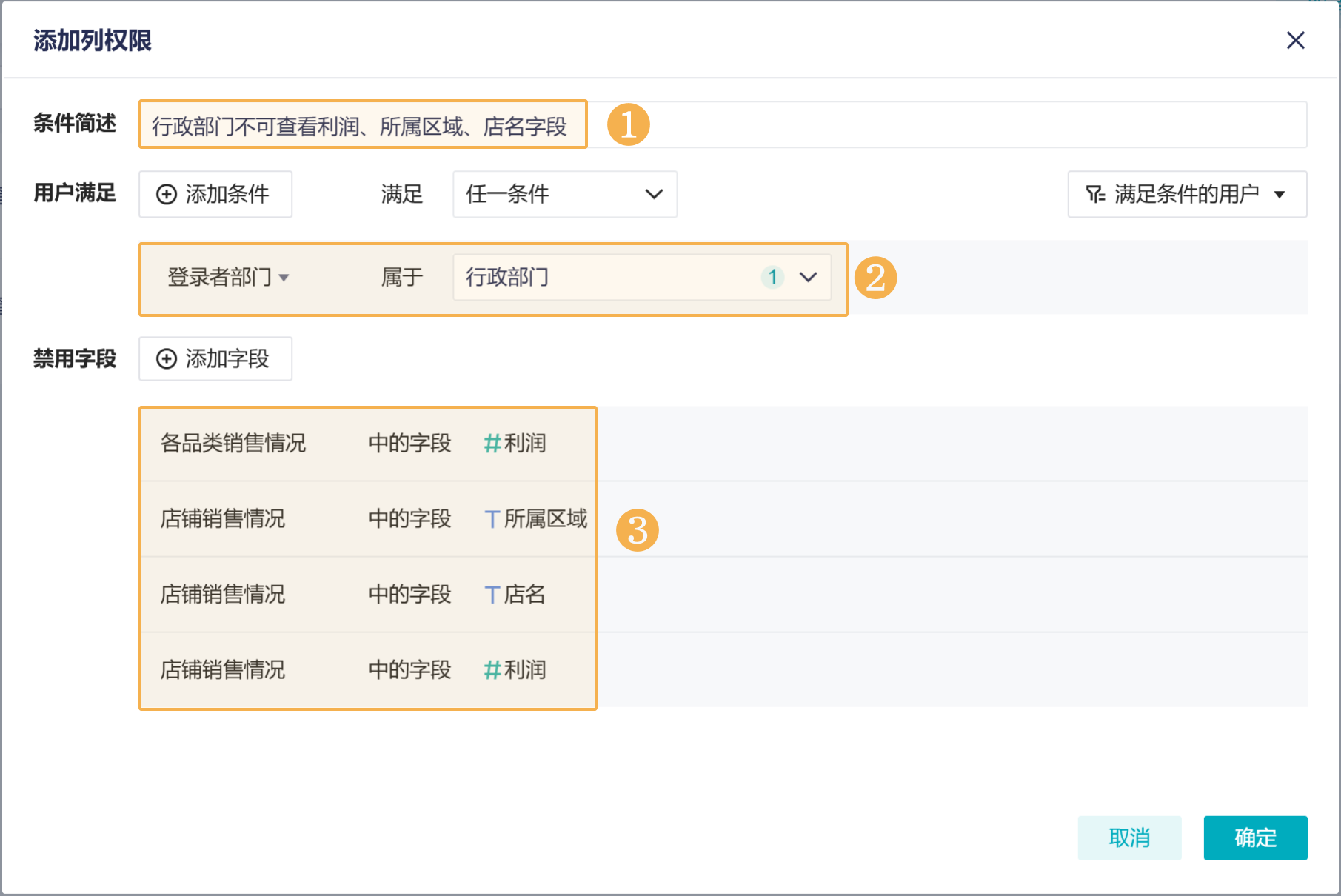Click the T icon before 店名

click(492, 595)
